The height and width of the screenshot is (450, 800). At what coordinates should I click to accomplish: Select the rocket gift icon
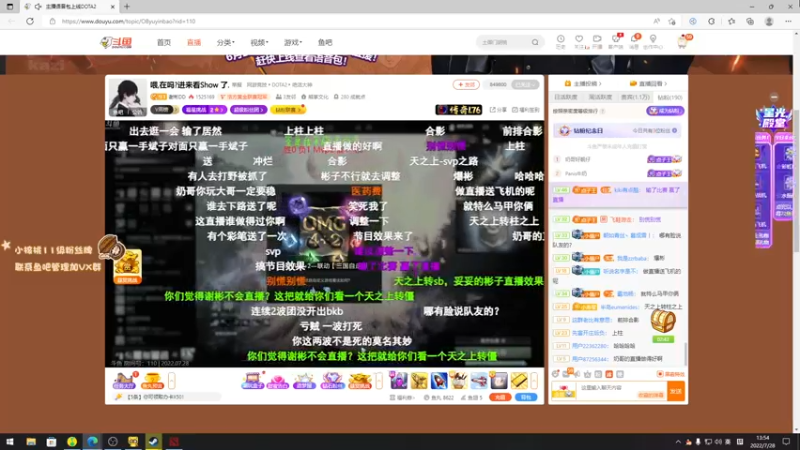pos(439,381)
